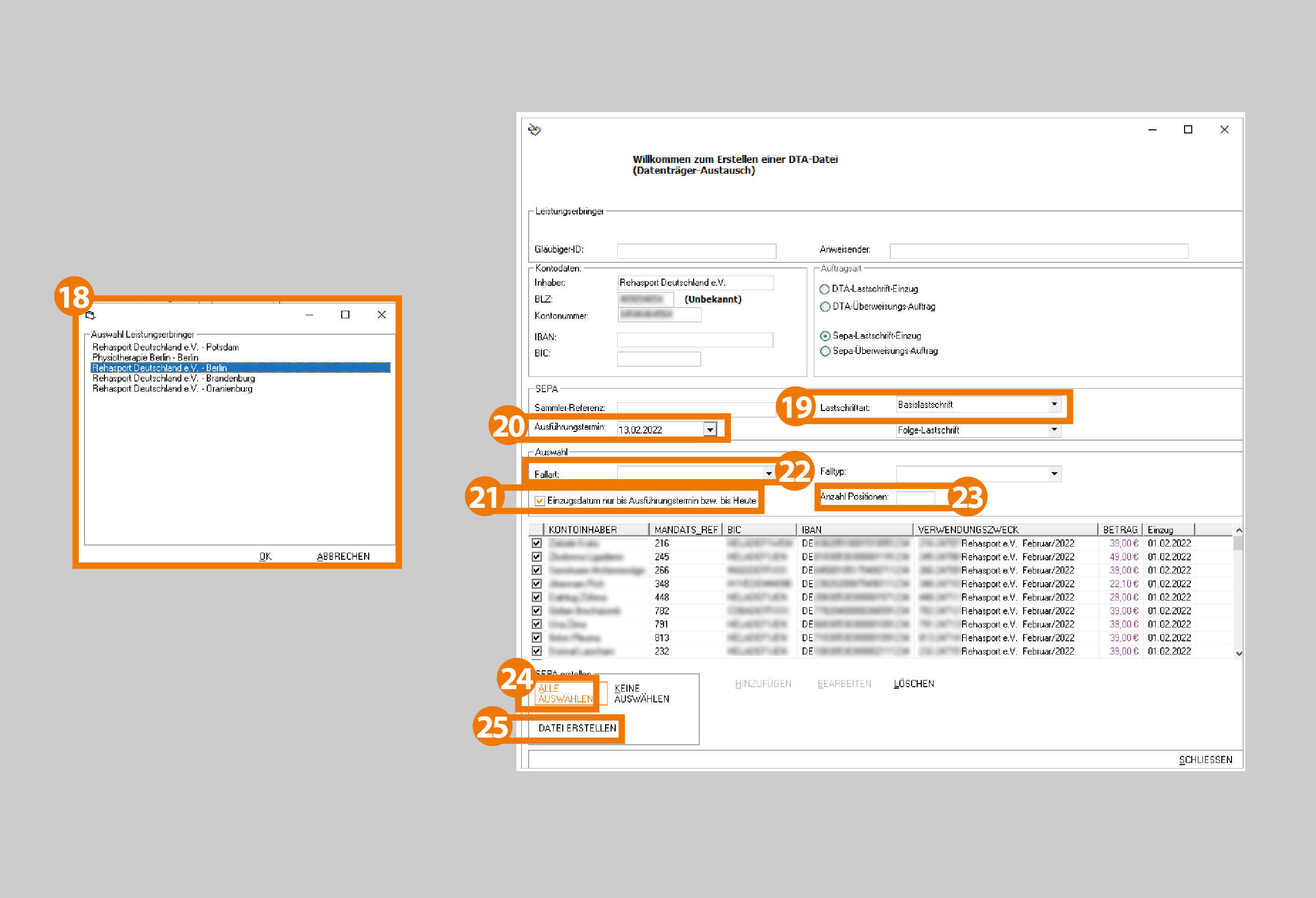This screenshot has height=898, width=1316.
Task: Open the Ausführungstermin date picker
Action: 709,430
